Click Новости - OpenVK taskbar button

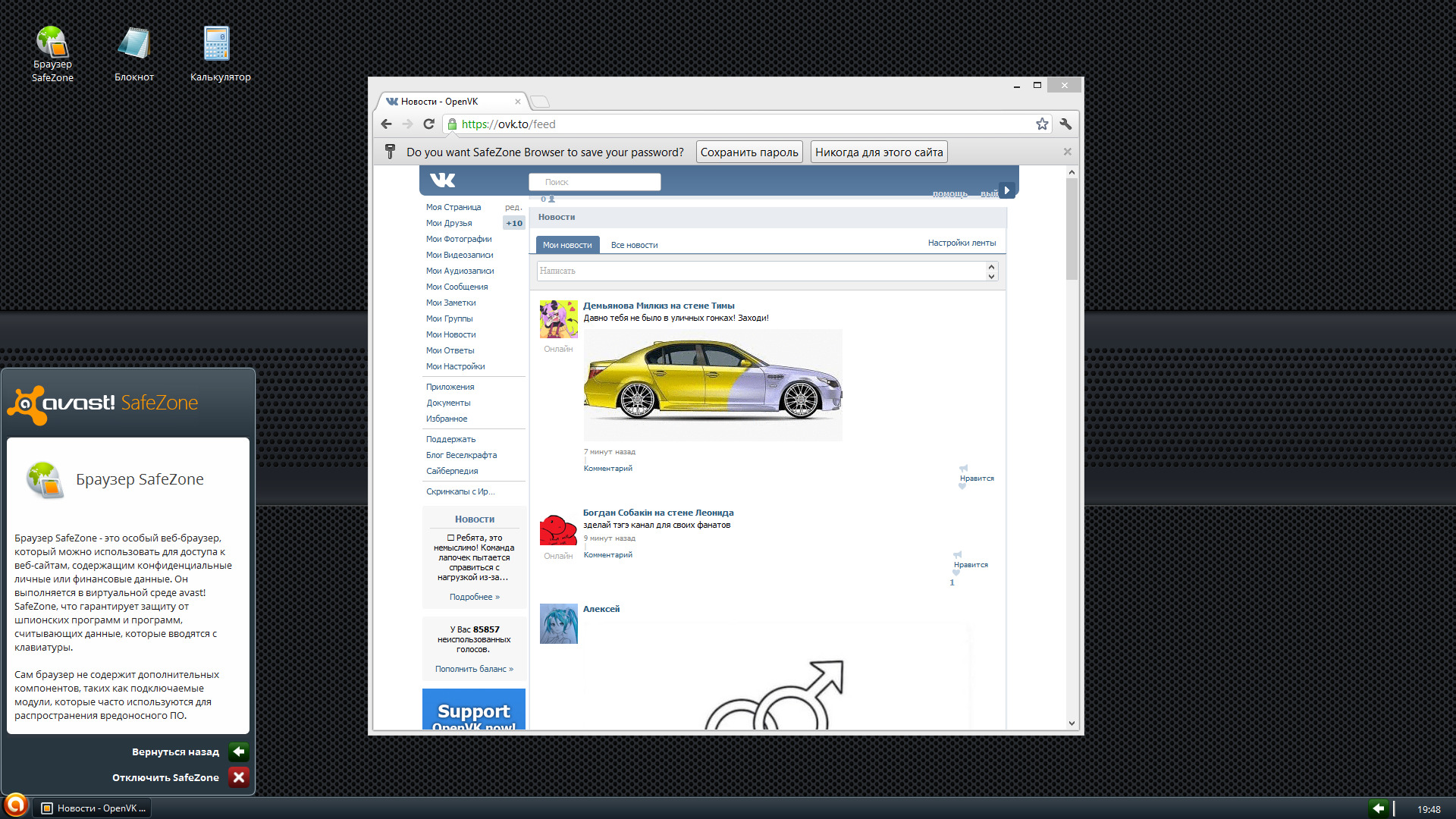point(93,808)
